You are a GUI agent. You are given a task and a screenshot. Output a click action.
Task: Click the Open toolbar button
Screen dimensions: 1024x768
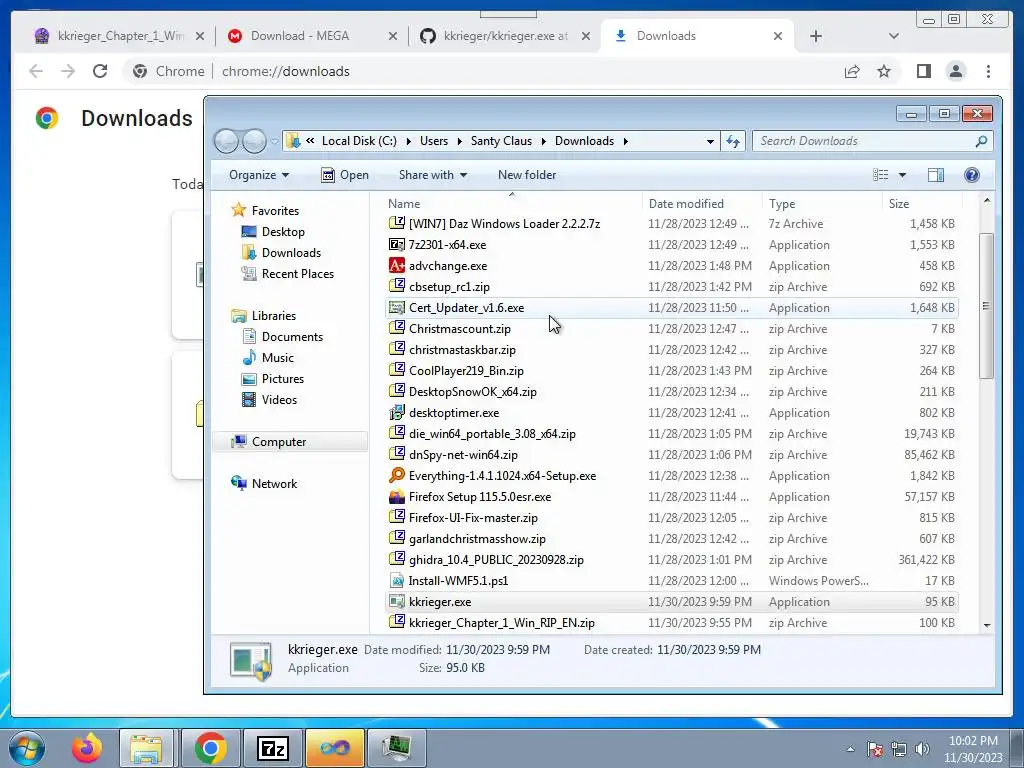pos(345,175)
